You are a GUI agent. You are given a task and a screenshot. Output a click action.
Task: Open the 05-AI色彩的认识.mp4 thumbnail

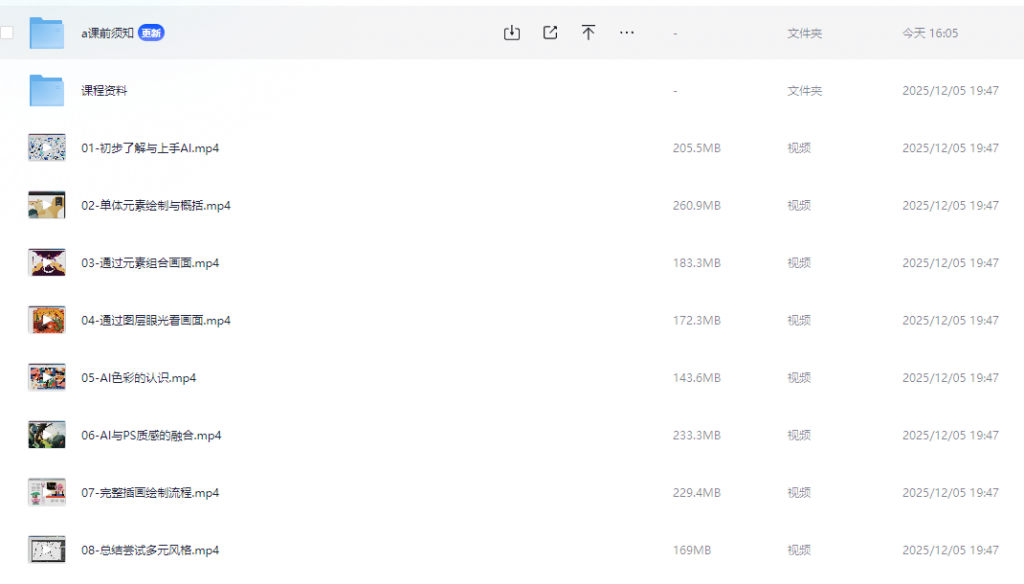[47, 378]
